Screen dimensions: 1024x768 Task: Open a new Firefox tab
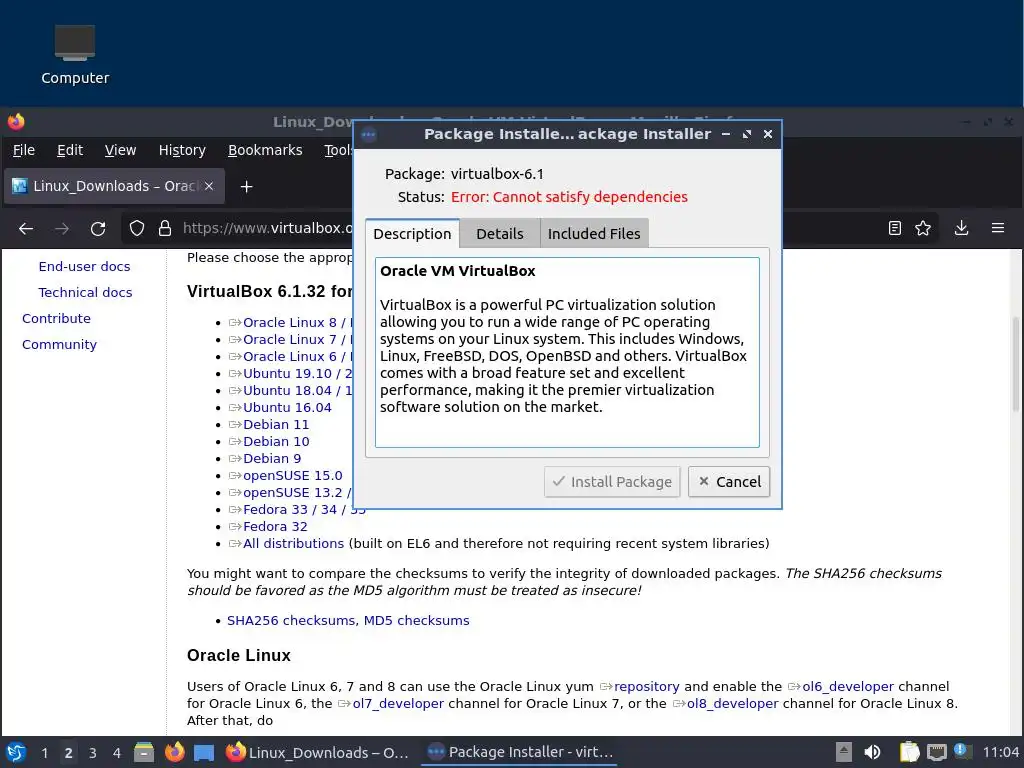coord(246,187)
